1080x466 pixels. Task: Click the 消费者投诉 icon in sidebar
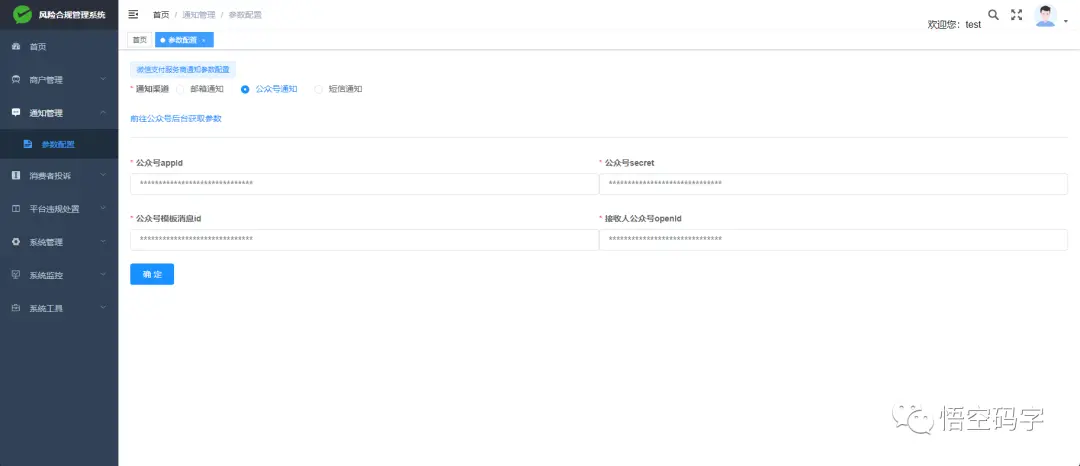point(16,176)
